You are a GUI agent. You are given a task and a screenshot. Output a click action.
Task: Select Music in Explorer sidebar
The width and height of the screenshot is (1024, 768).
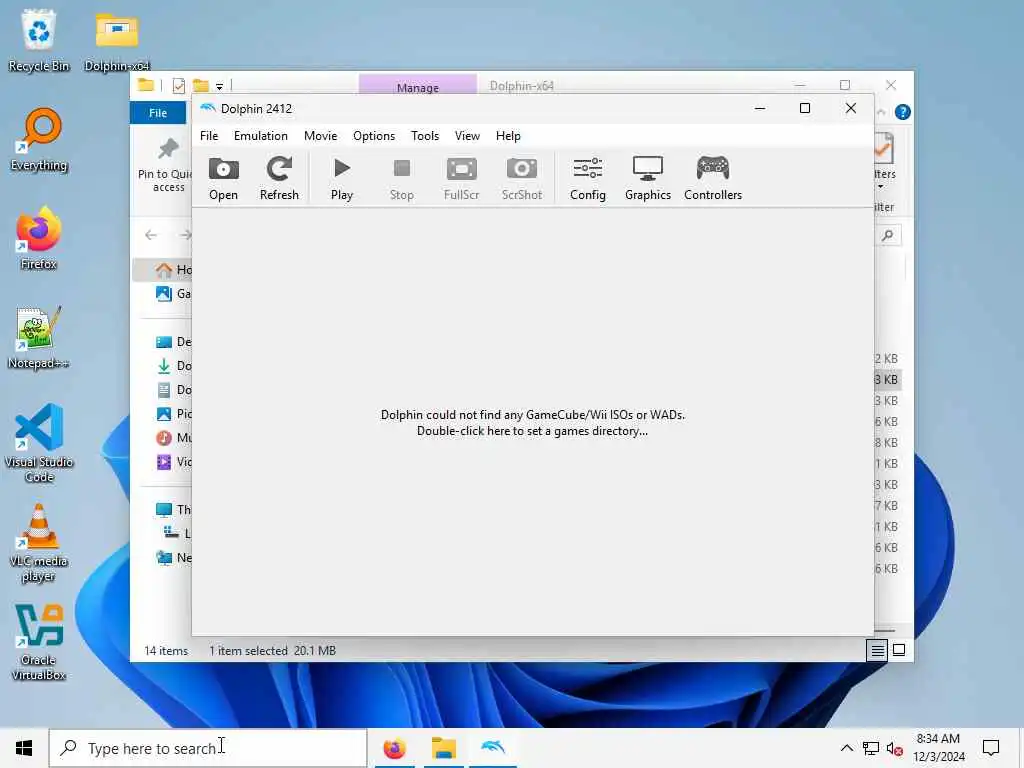point(172,438)
